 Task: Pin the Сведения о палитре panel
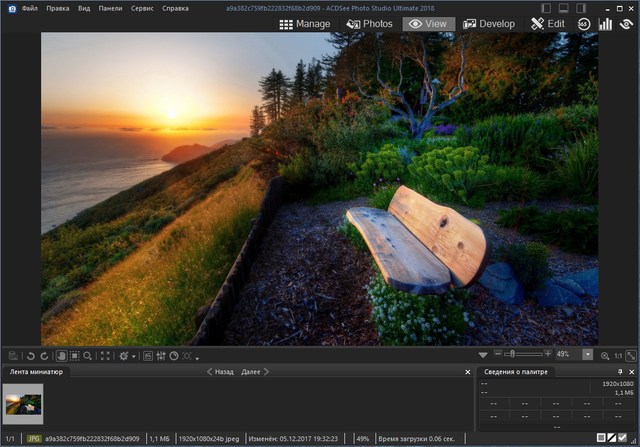(621, 372)
